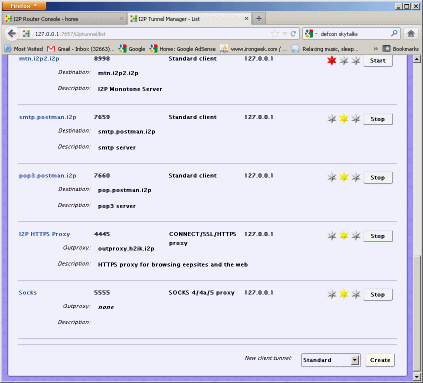Open Home: Google AdSense bookmark

tap(183, 49)
